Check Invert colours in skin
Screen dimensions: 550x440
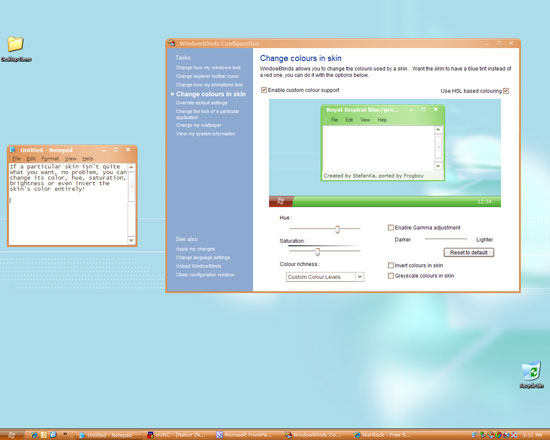click(x=390, y=265)
